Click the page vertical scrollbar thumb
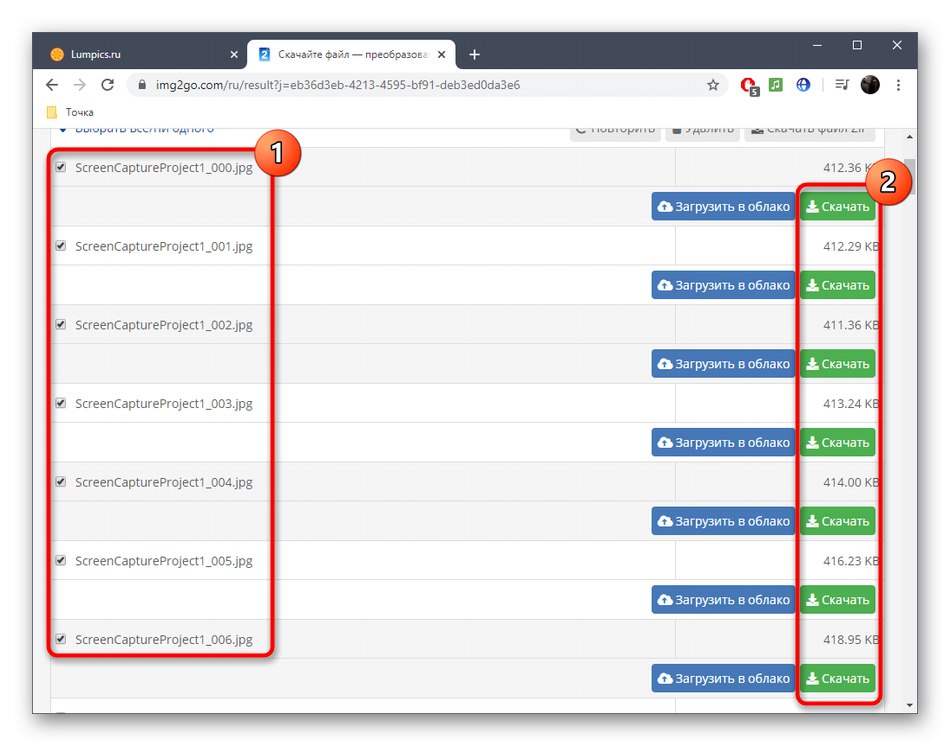The height and width of the screenshot is (746, 950). (x=909, y=176)
